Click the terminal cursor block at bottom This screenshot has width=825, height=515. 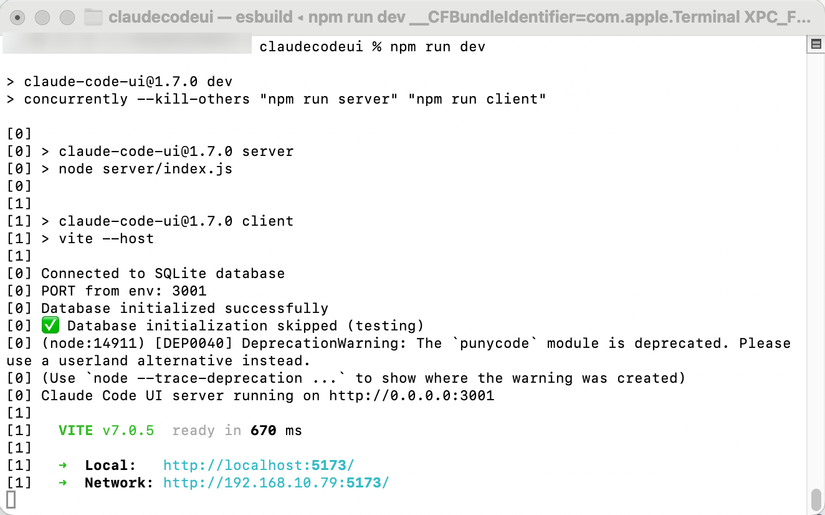11,500
